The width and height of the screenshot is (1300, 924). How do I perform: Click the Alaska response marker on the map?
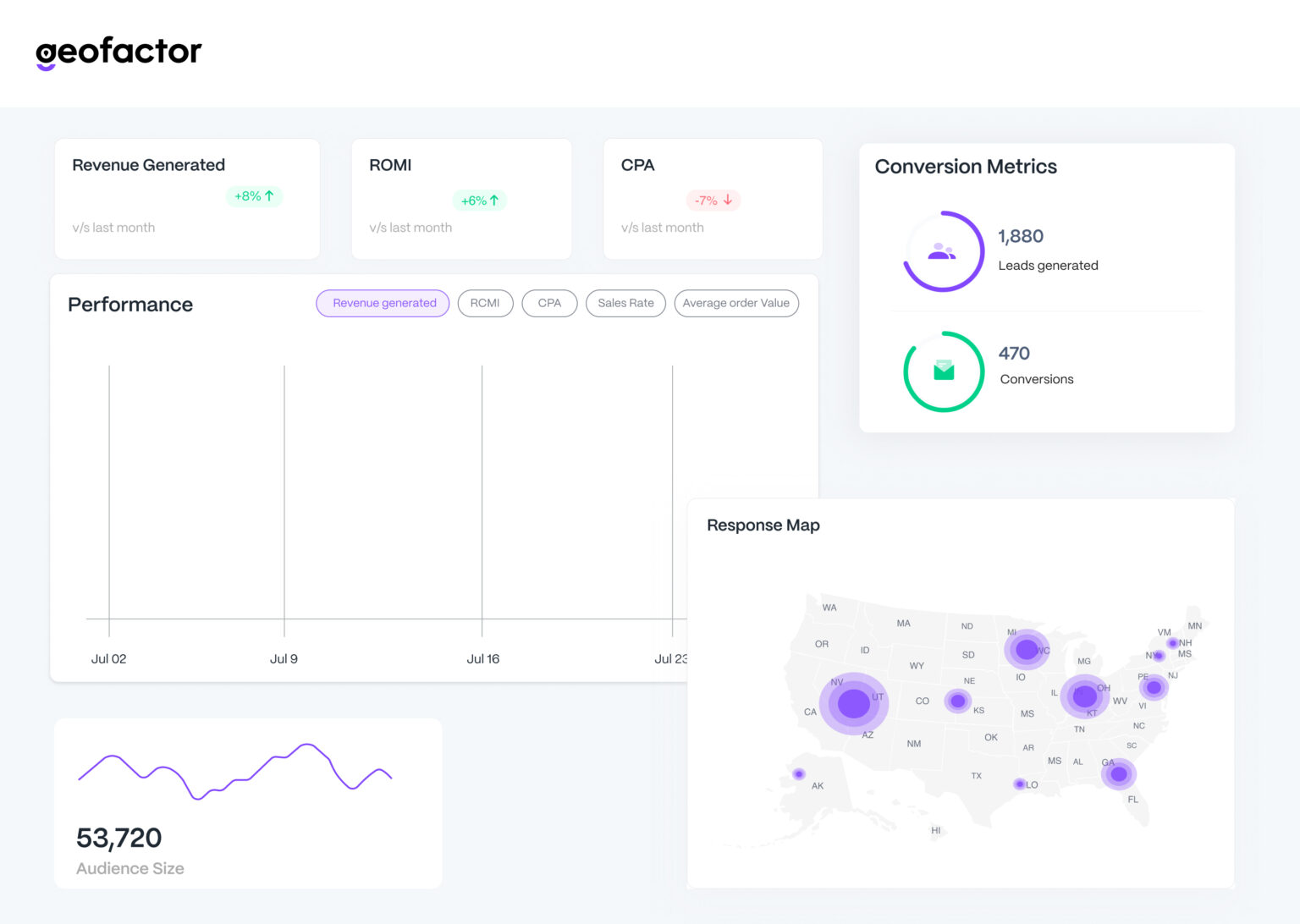798,773
